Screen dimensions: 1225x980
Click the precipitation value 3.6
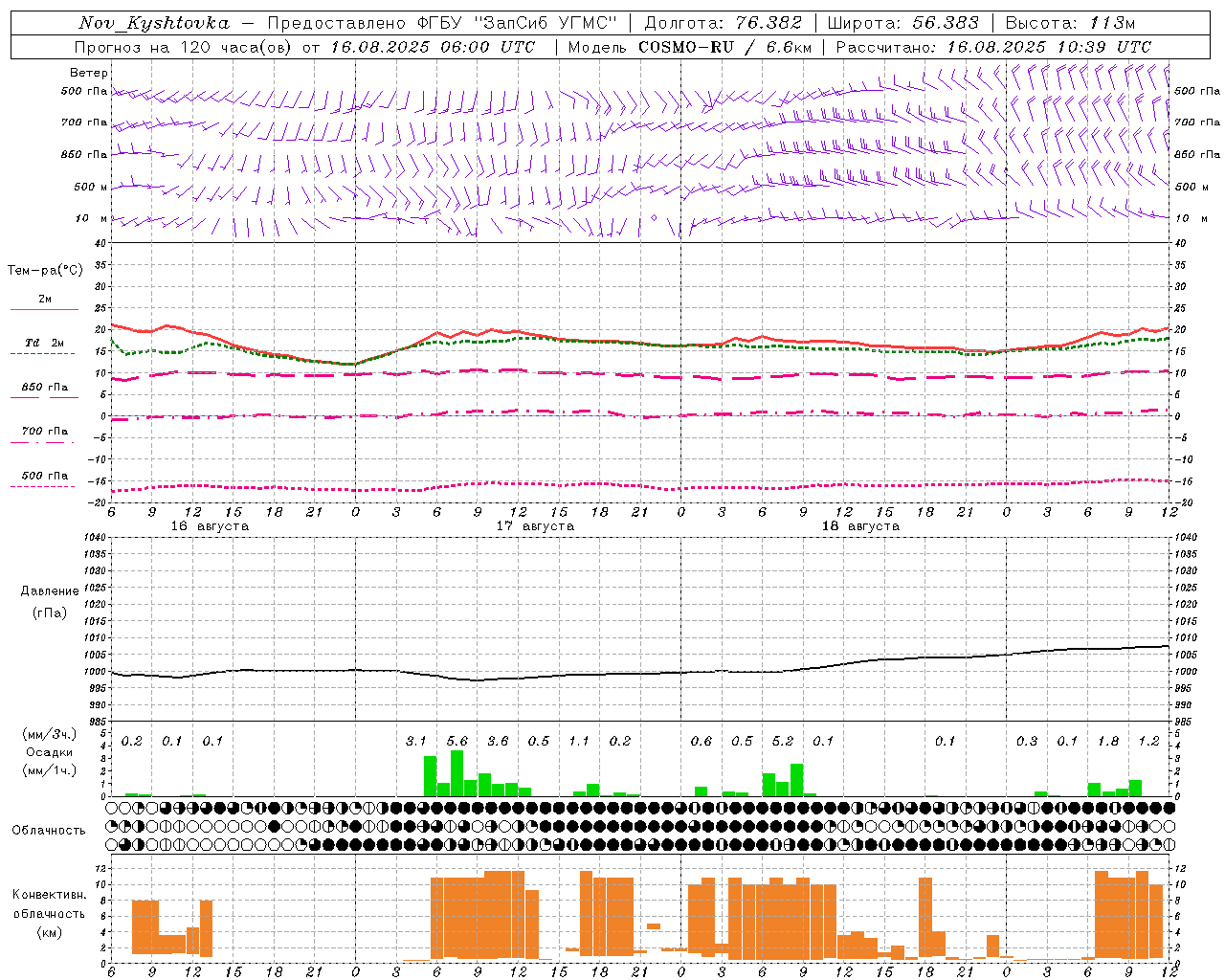[498, 742]
